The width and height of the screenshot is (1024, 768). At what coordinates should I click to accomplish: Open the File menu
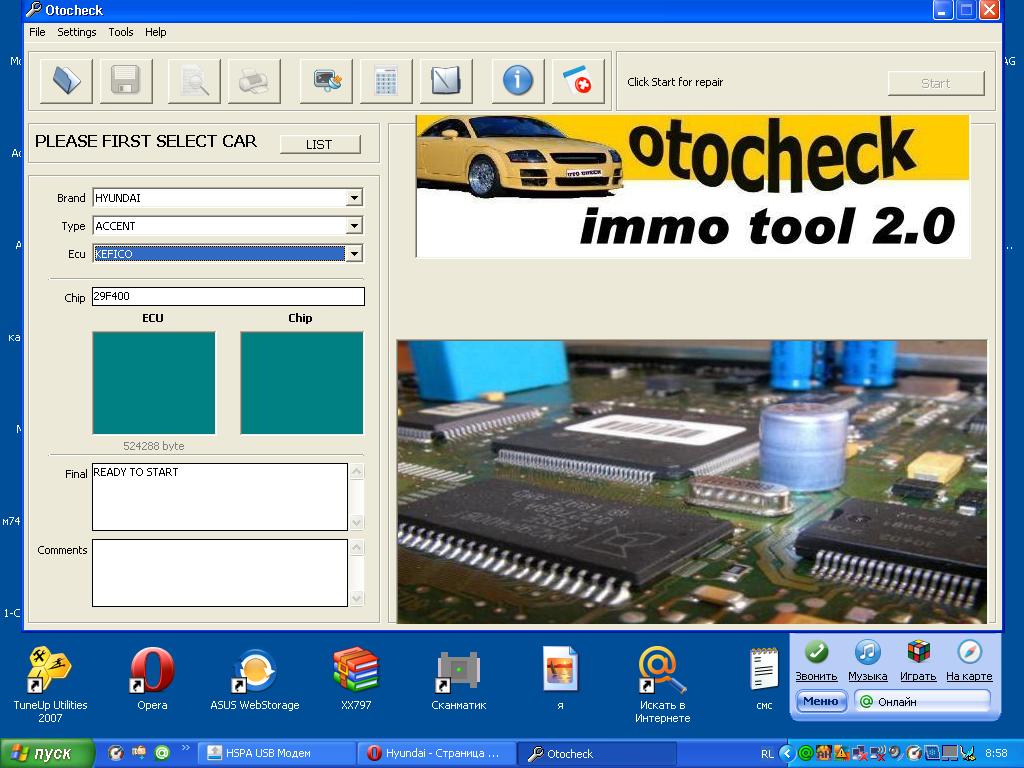tap(37, 32)
